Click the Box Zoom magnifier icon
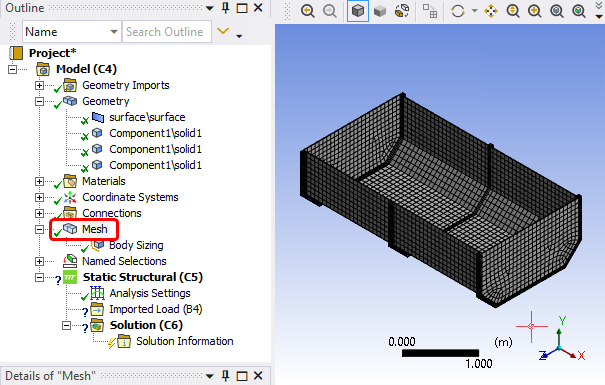605x385 pixels. tap(557, 11)
